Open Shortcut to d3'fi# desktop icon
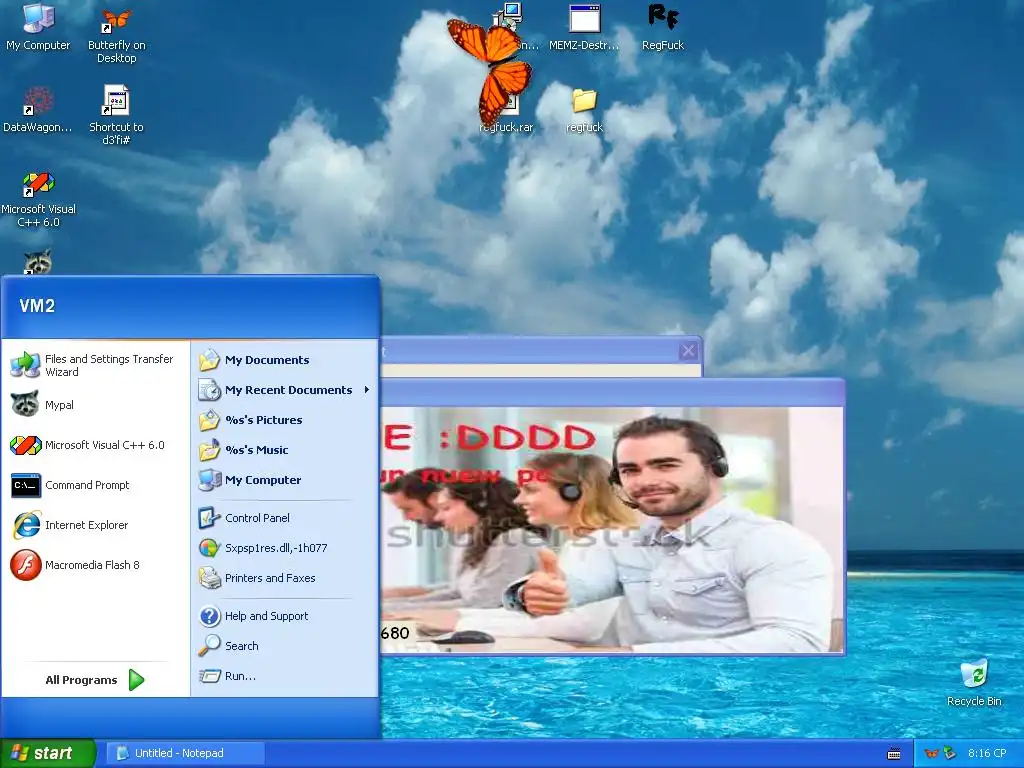 (116, 114)
